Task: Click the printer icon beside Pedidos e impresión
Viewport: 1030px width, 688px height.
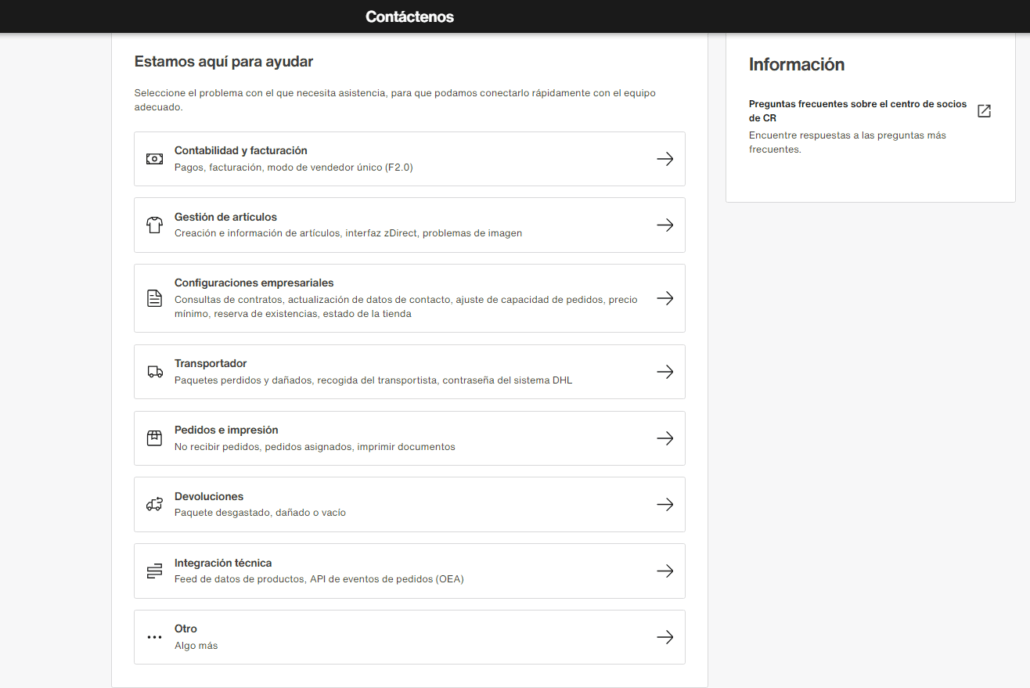Action: [154, 437]
